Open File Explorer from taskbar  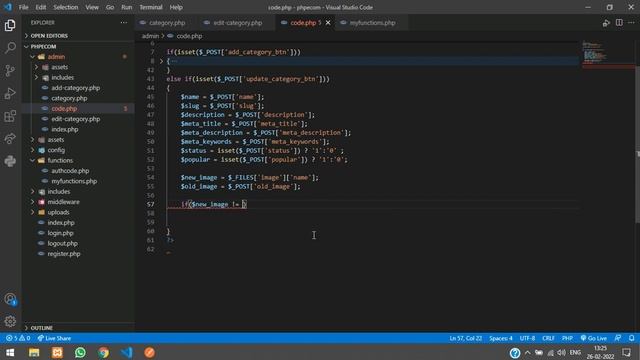tap(34, 352)
